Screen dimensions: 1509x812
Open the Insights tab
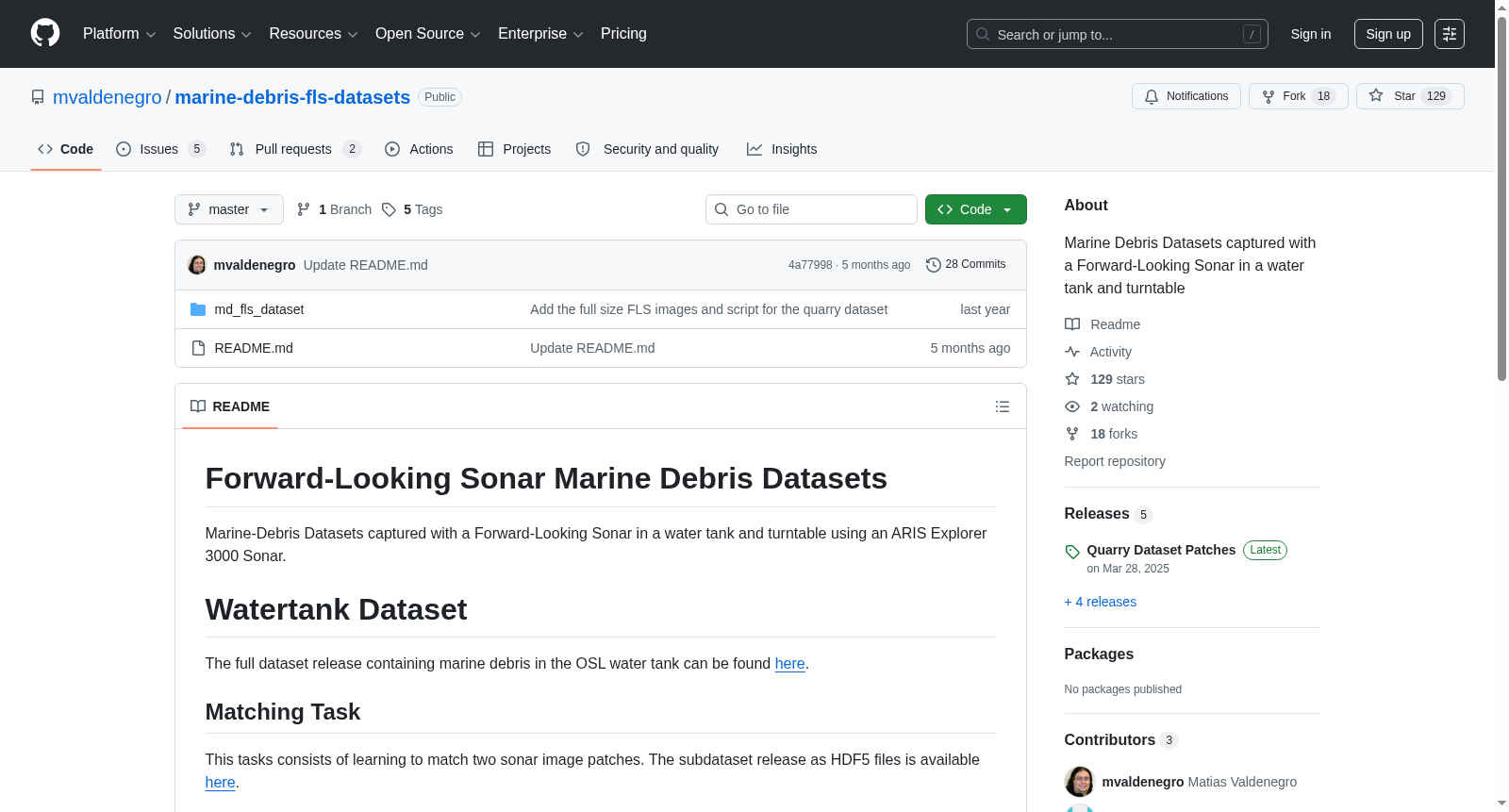pyautogui.click(x=782, y=149)
